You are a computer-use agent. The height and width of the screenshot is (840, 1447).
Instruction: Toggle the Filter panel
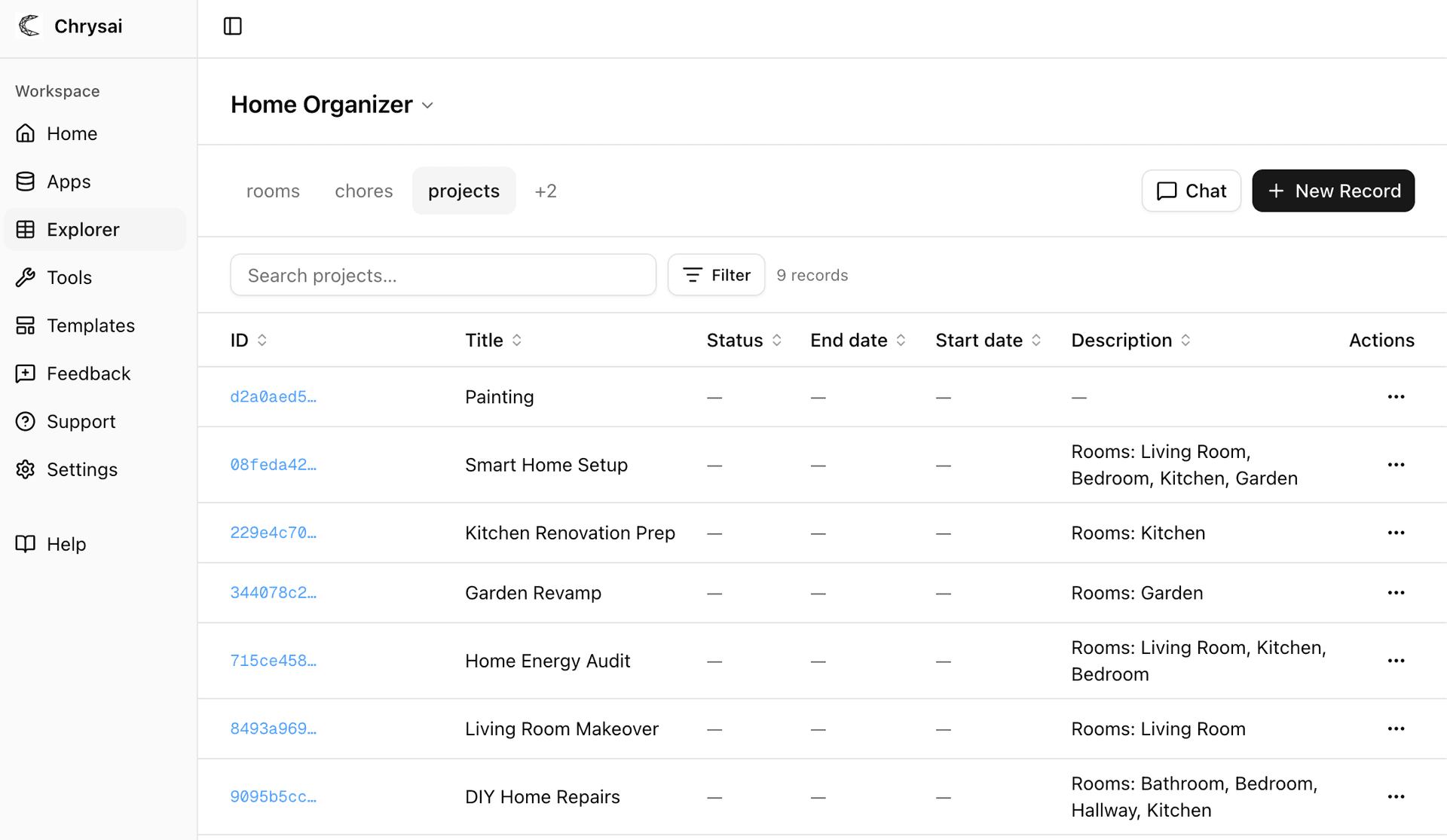715,274
